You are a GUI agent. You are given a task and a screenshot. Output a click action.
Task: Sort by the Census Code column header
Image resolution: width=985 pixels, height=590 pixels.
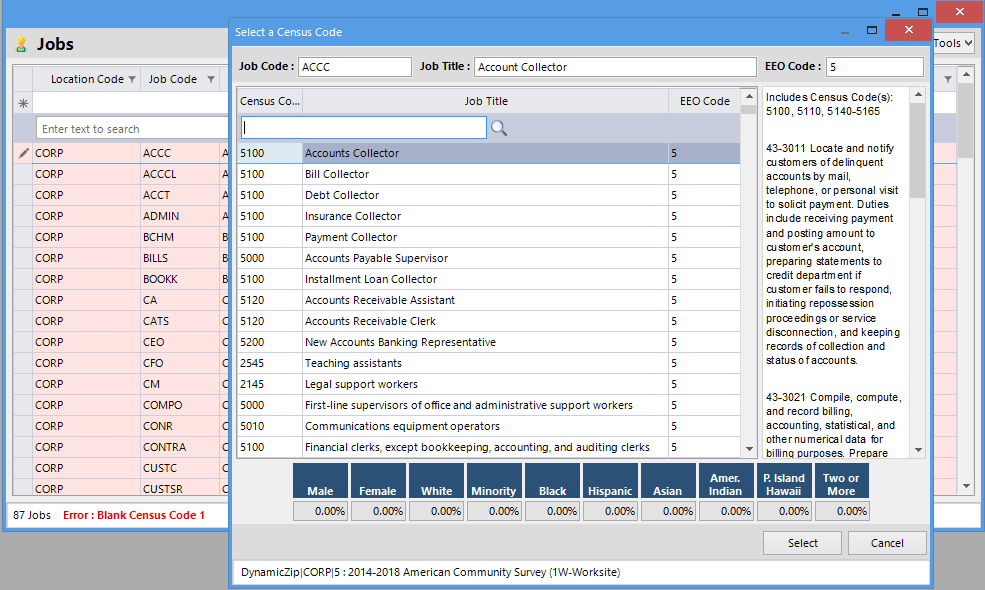point(270,101)
